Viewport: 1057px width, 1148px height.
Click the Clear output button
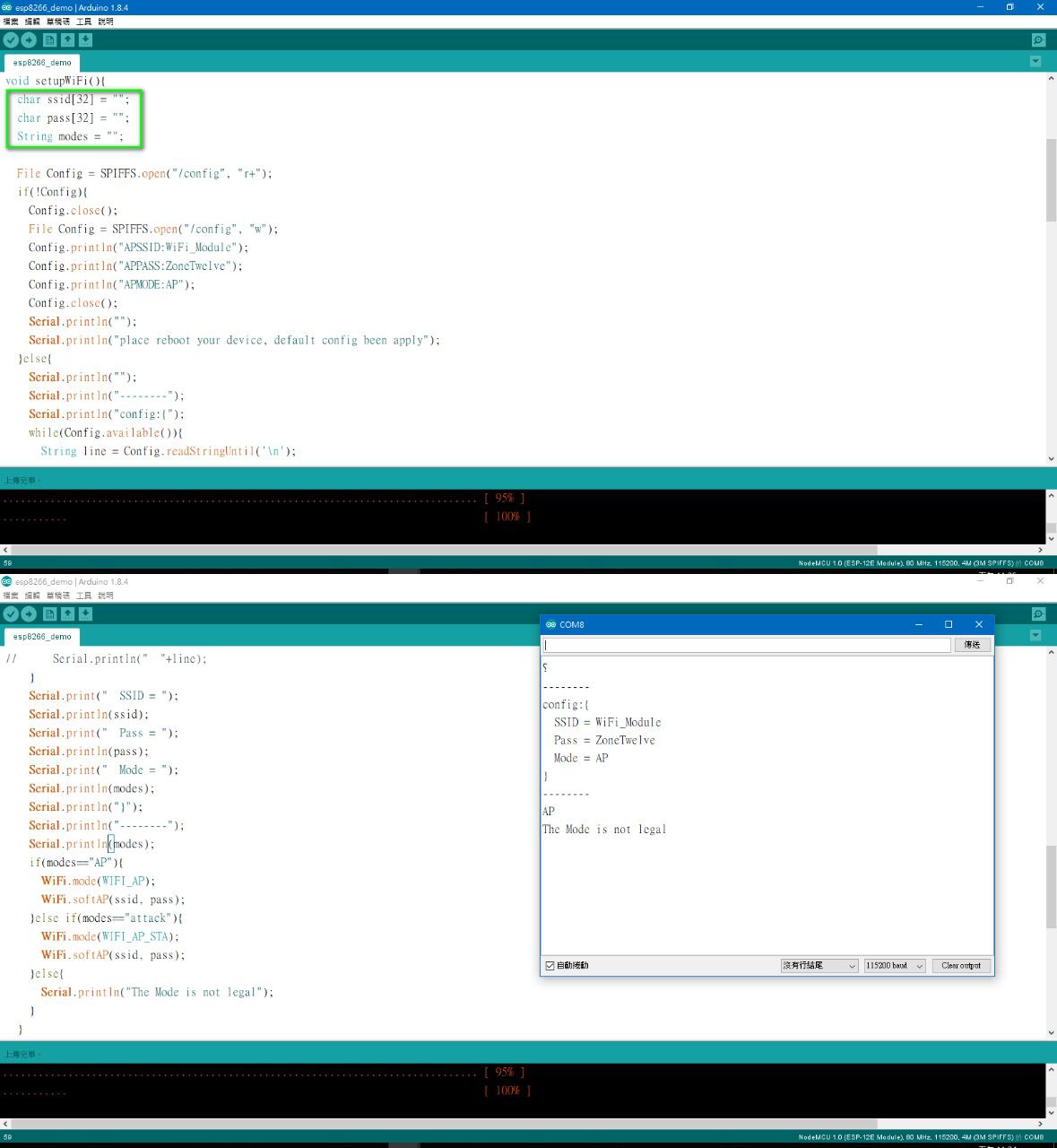(x=961, y=966)
